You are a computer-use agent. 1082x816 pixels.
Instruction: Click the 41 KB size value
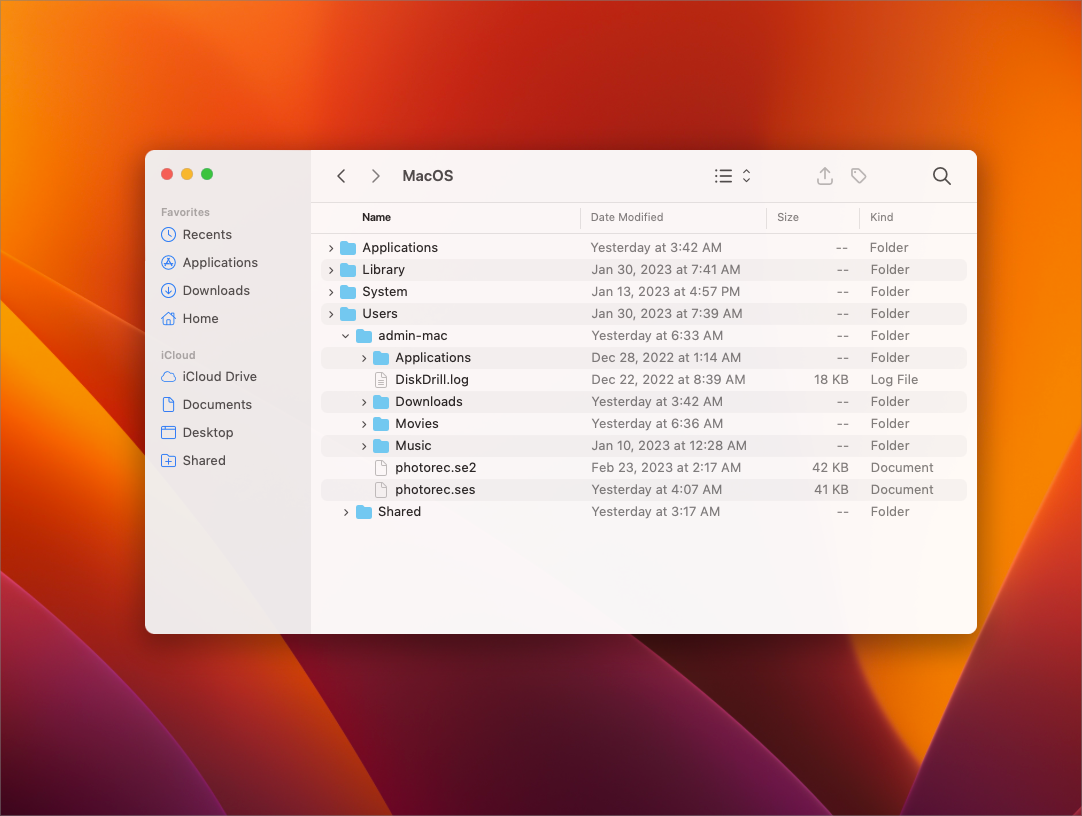(831, 490)
